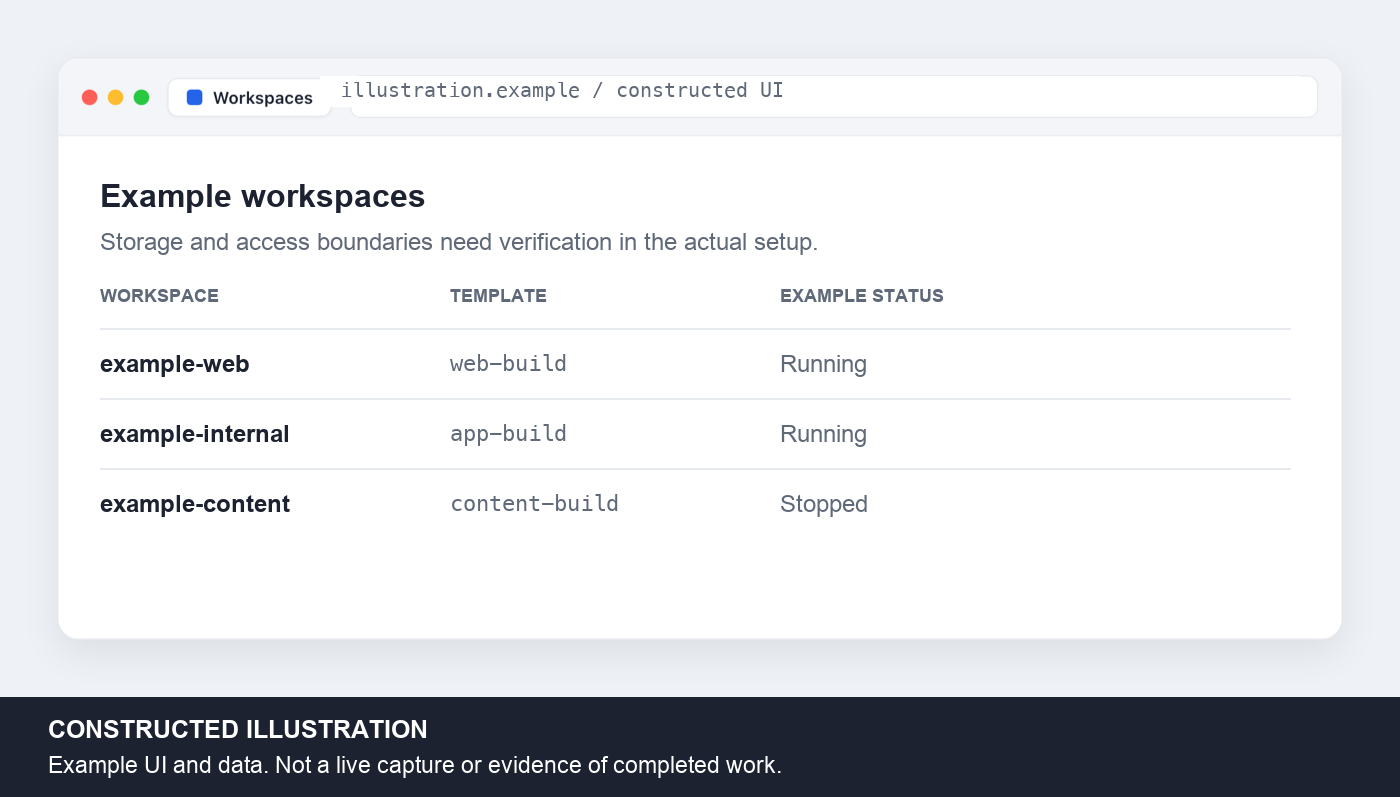Screen dimensions: 1400x797
Task: Click the blue Workspaces tab icon
Action: (x=195, y=98)
